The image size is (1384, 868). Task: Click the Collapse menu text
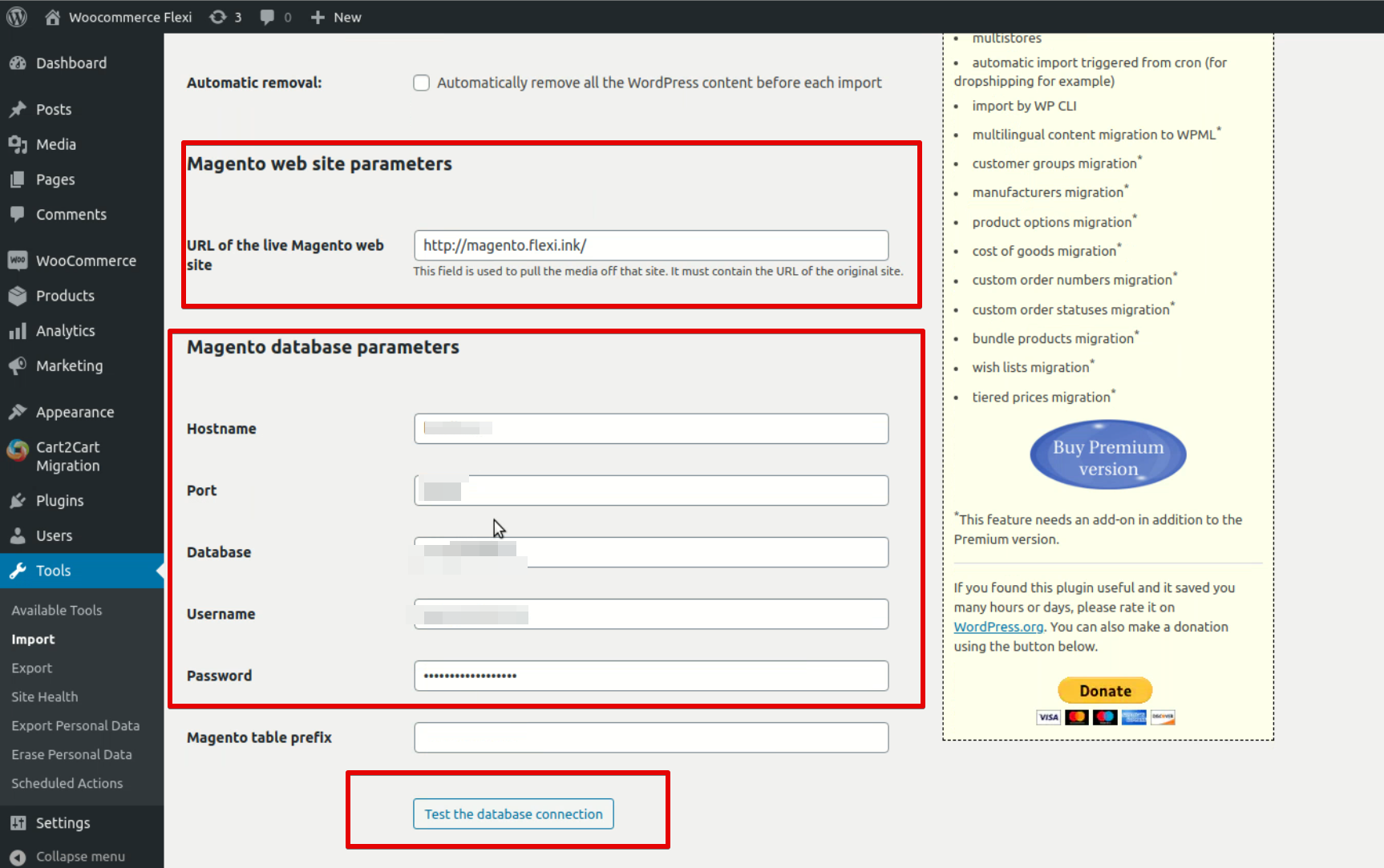pos(80,857)
